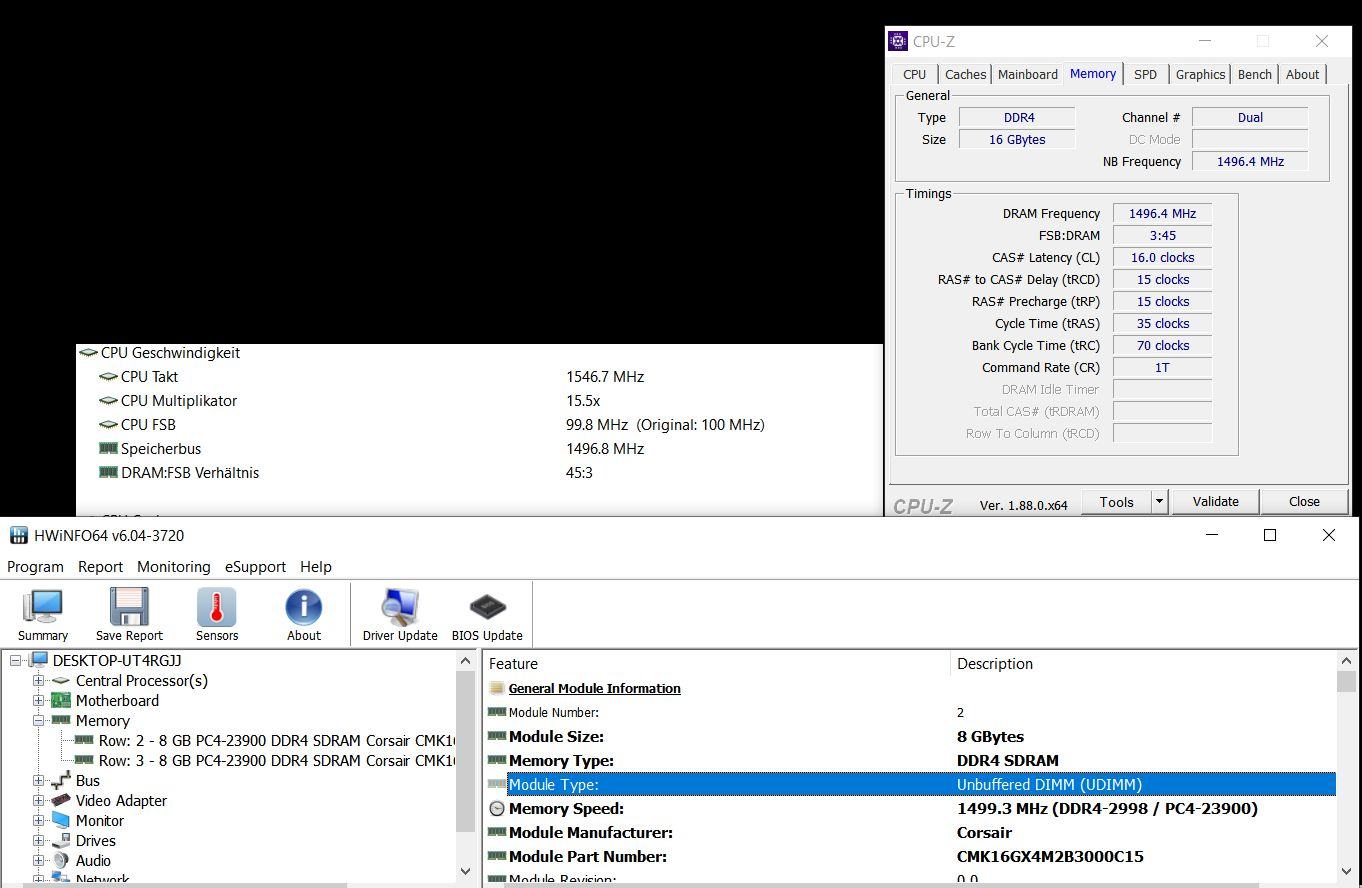Click the About info icon in HWiNFO64

tap(303, 606)
